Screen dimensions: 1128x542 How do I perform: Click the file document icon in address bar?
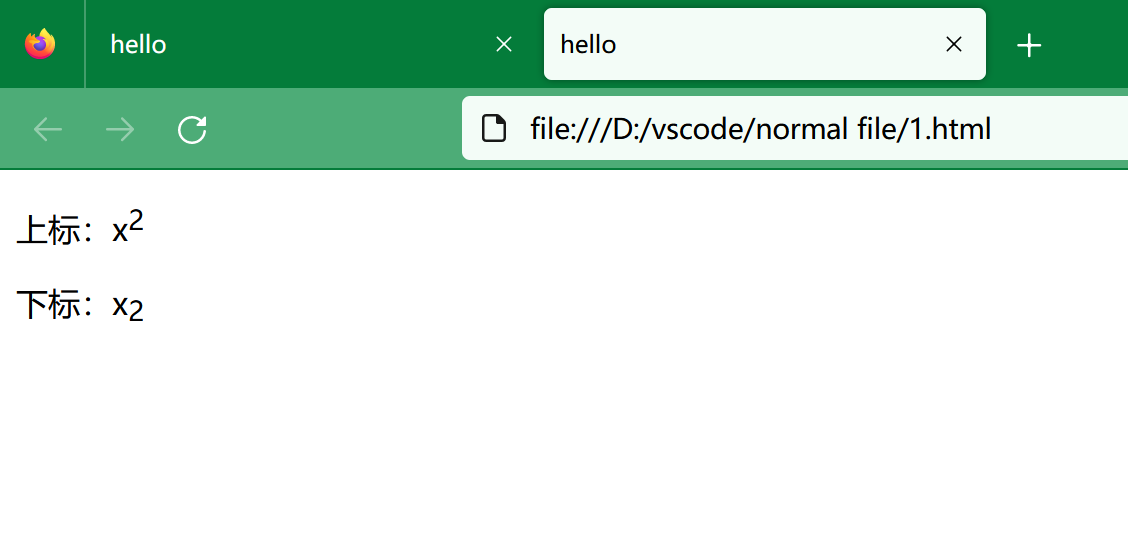tap(493, 129)
